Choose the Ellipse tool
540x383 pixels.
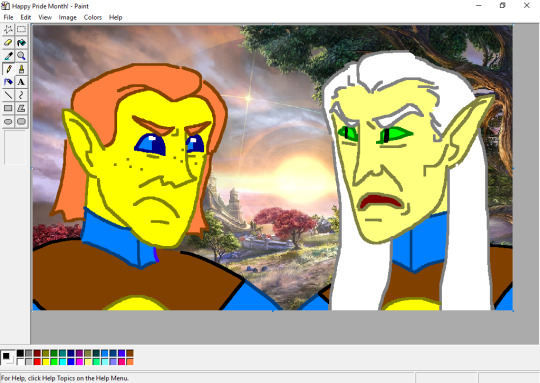8,121
